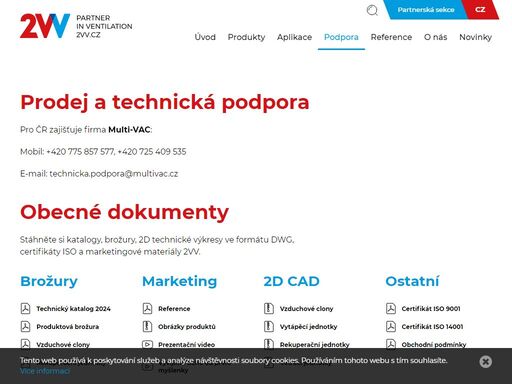Image resolution: width=512 pixels, height=384 pixels.
Task: Open the Aplikace menu item
Action: click(294, 37)
